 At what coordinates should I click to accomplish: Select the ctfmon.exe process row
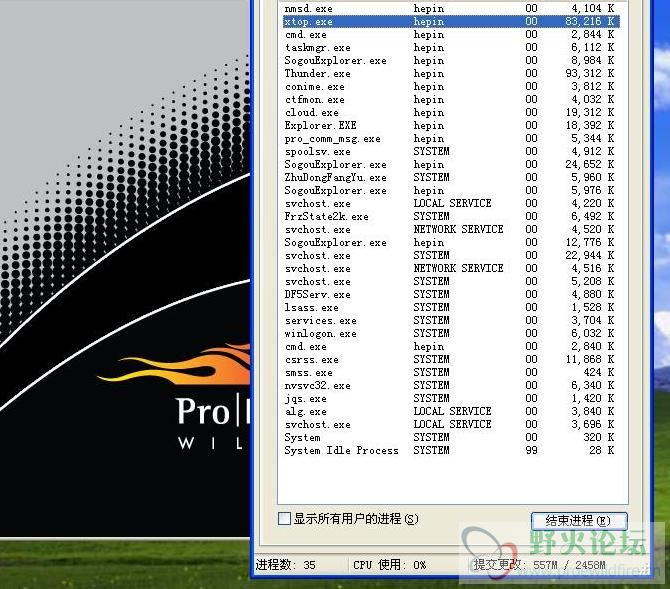coord(451,100)
